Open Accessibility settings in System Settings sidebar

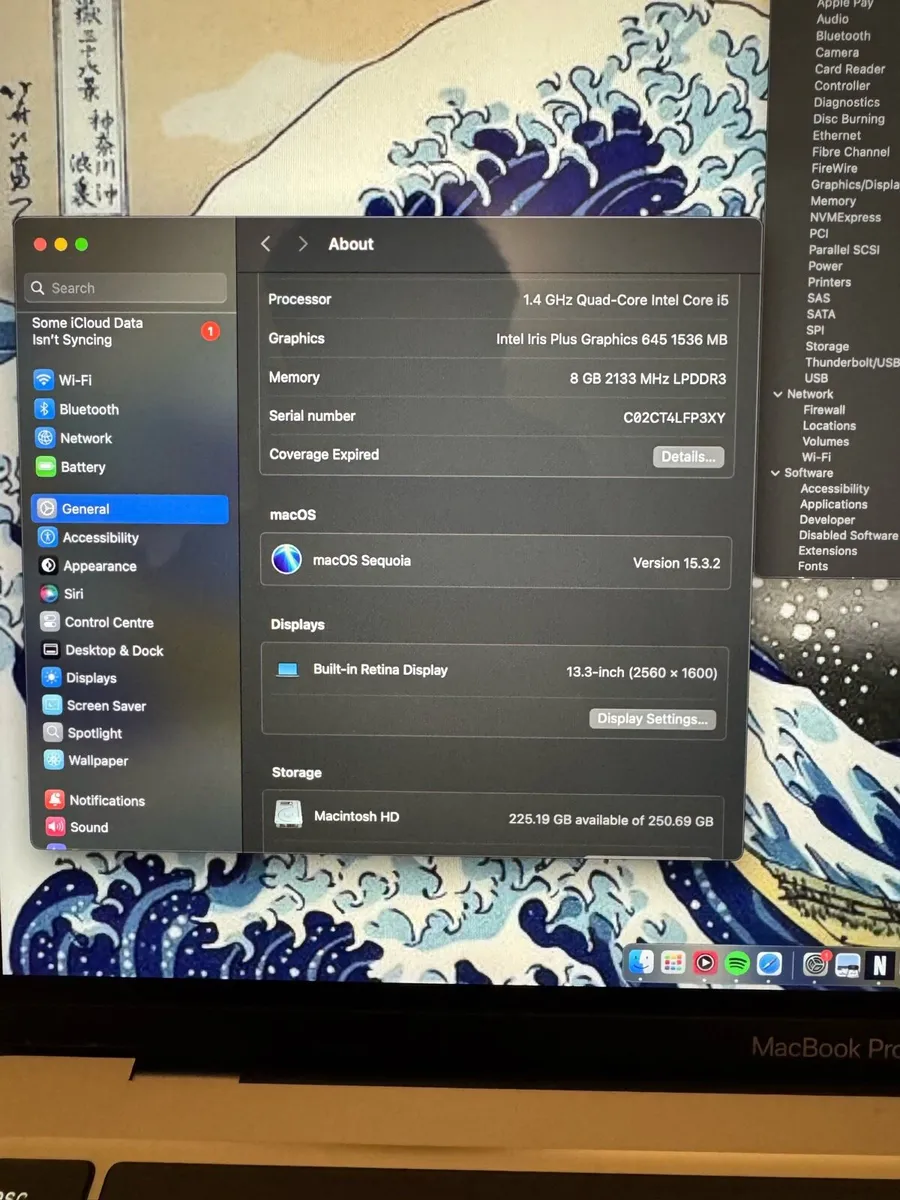[x=88, y=537]
